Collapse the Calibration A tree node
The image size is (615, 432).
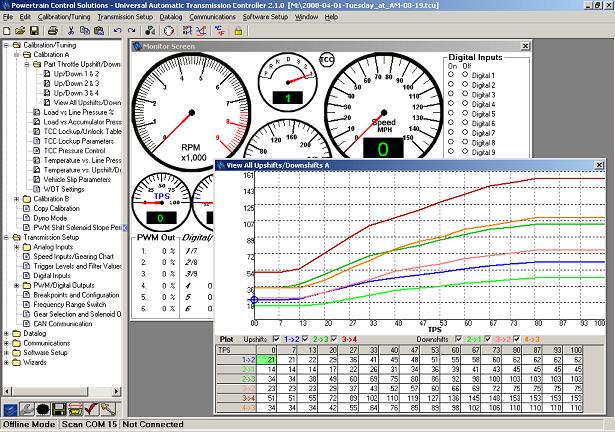(16, 55)
